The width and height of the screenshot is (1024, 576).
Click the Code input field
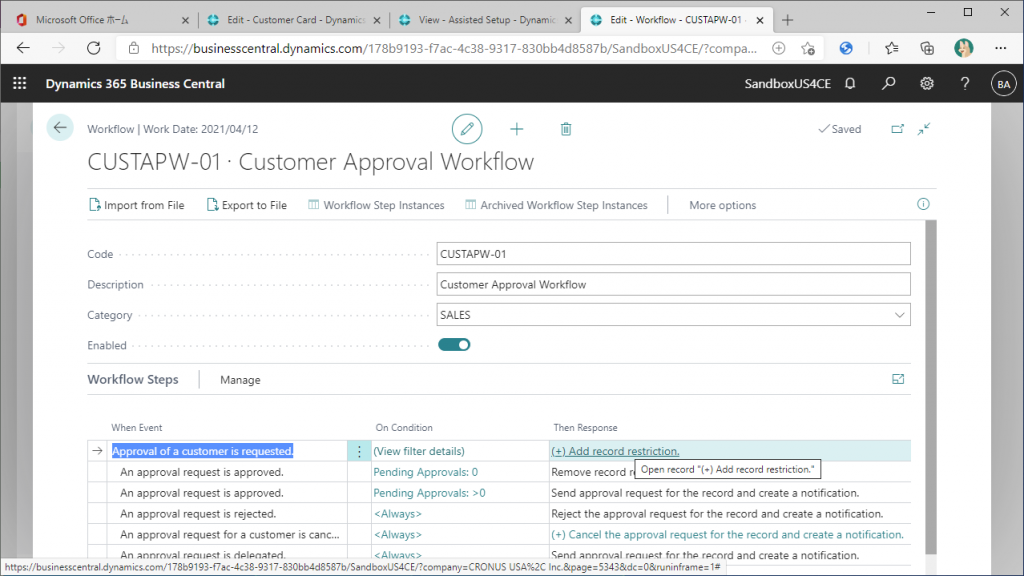673,254
